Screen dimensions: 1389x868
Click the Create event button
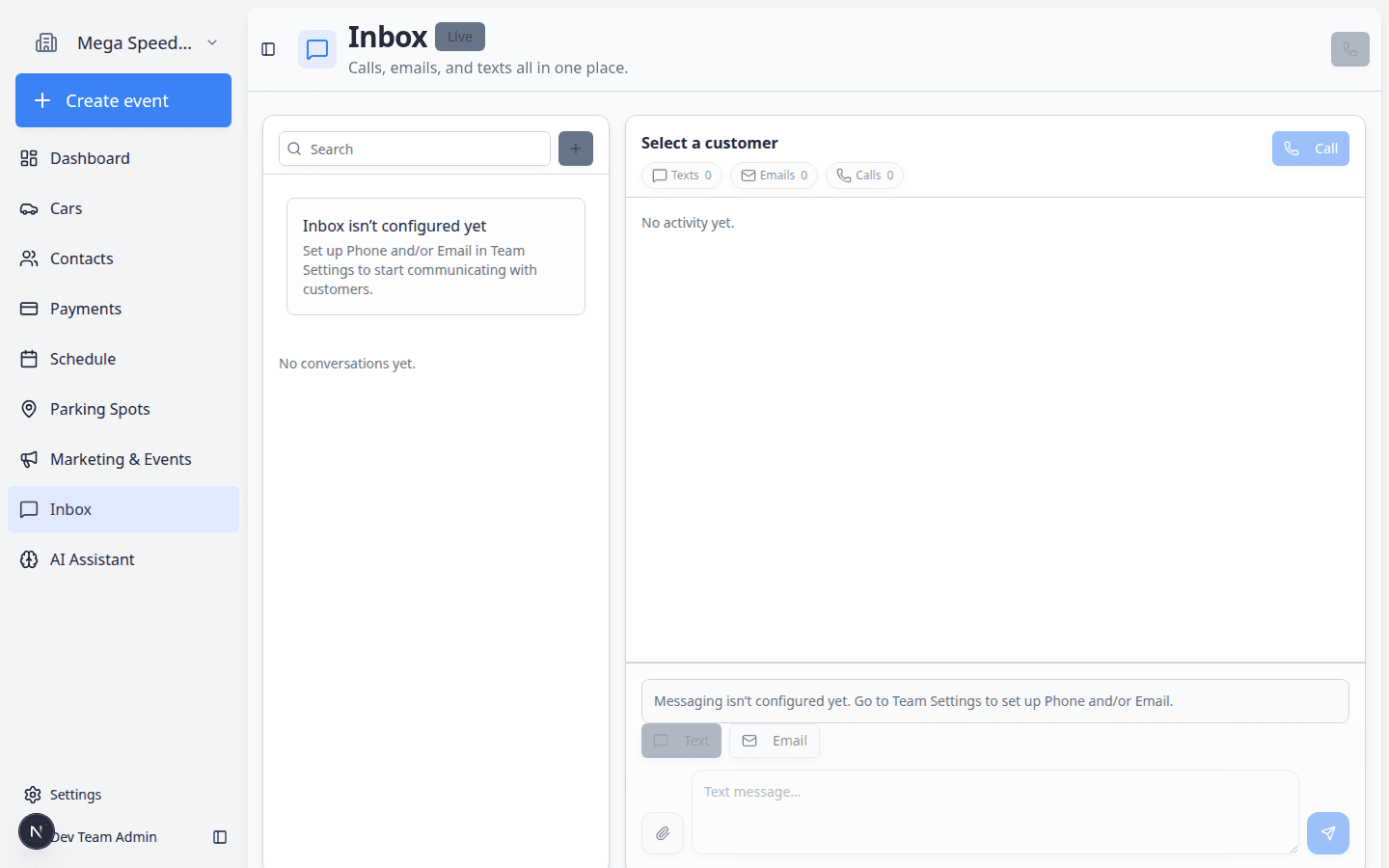click(123, 100)
